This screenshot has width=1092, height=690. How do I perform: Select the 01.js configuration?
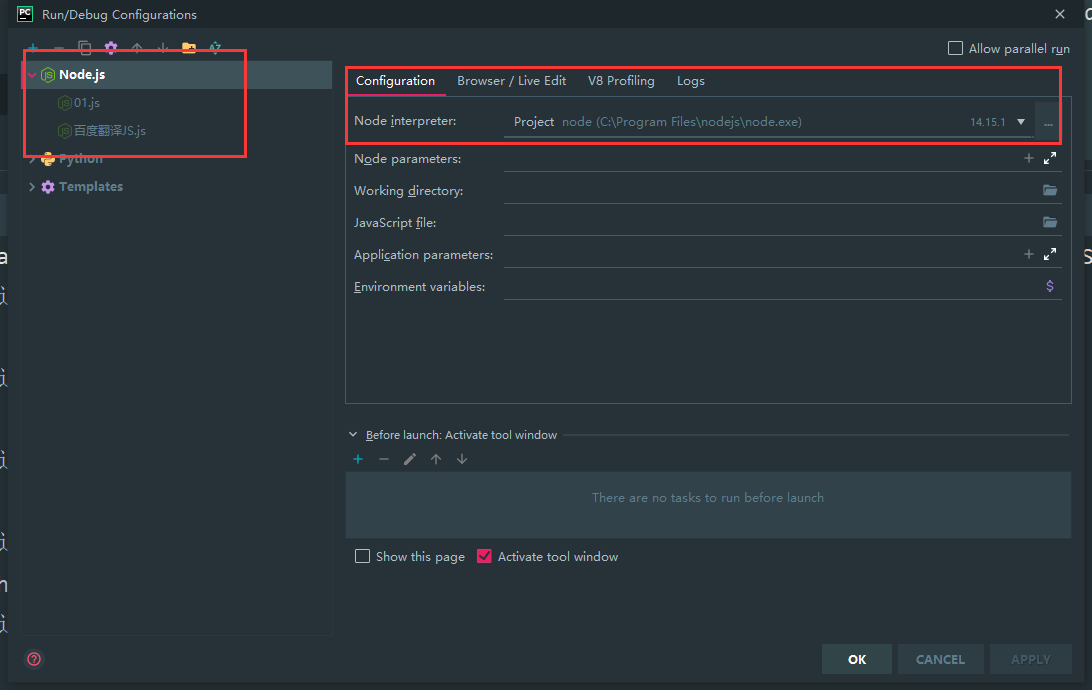pos(86,103)
